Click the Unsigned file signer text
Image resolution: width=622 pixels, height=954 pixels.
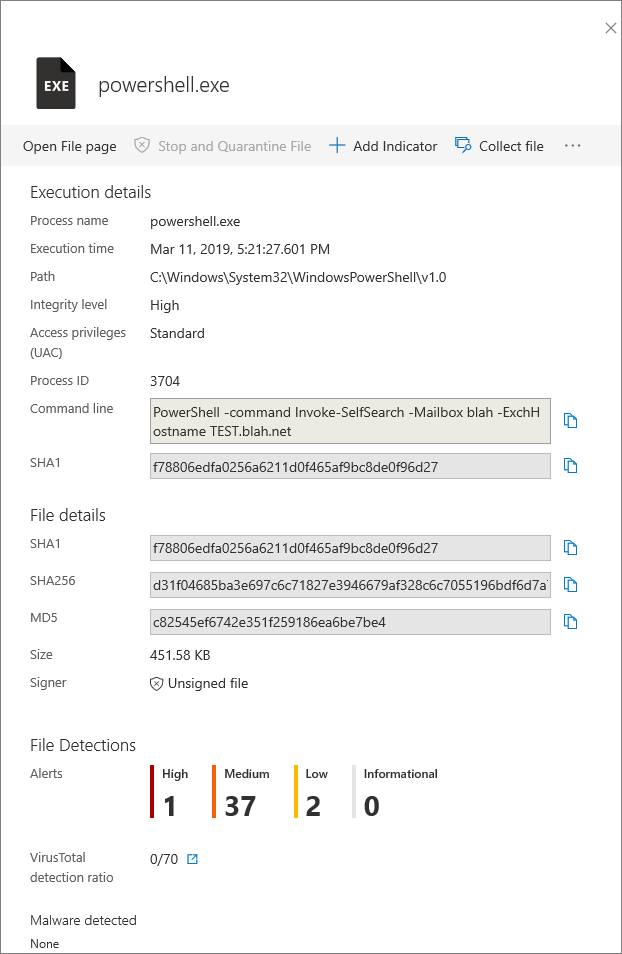208,683
